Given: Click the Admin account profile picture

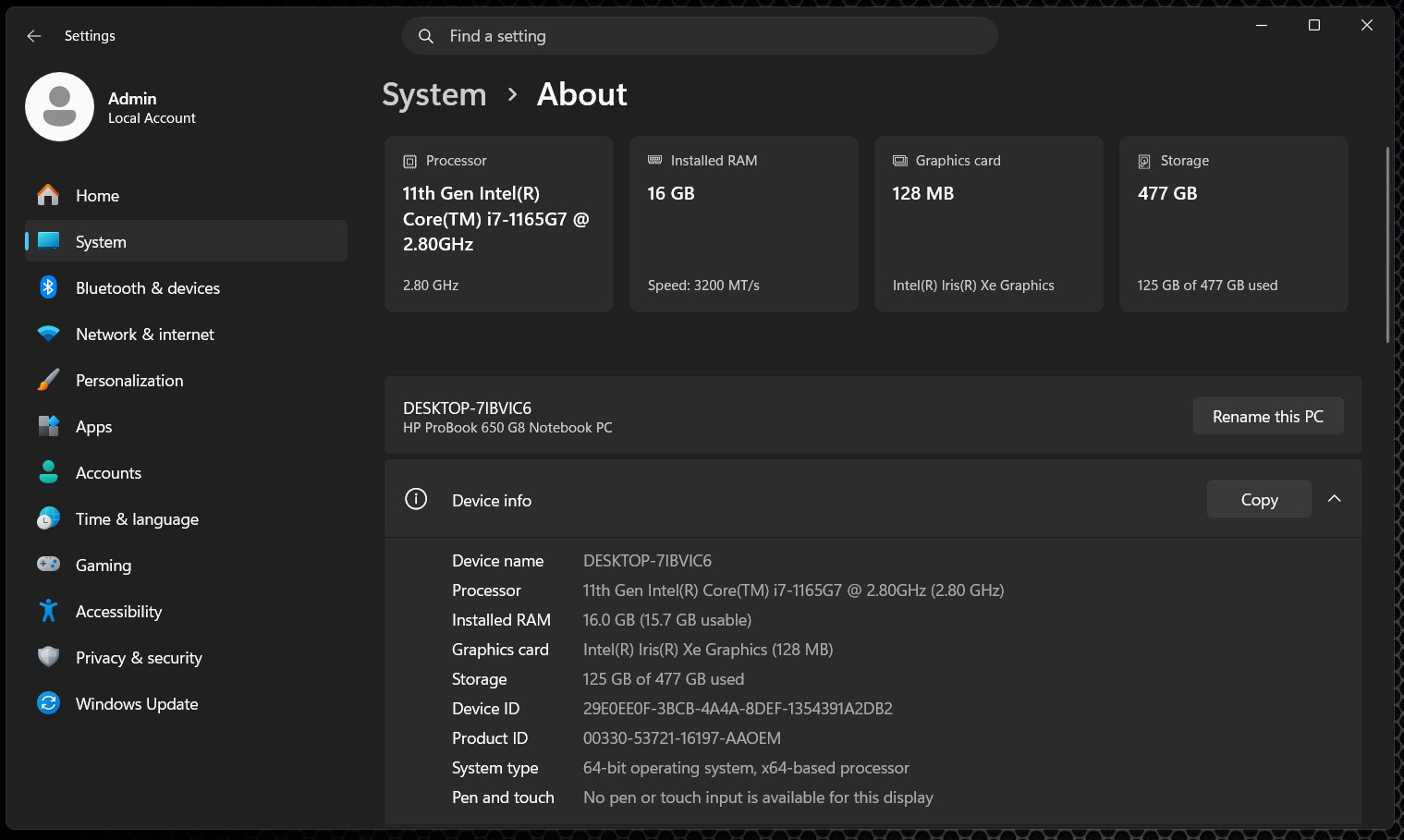Looking at the screenshot, I should (x=59, y=107).
